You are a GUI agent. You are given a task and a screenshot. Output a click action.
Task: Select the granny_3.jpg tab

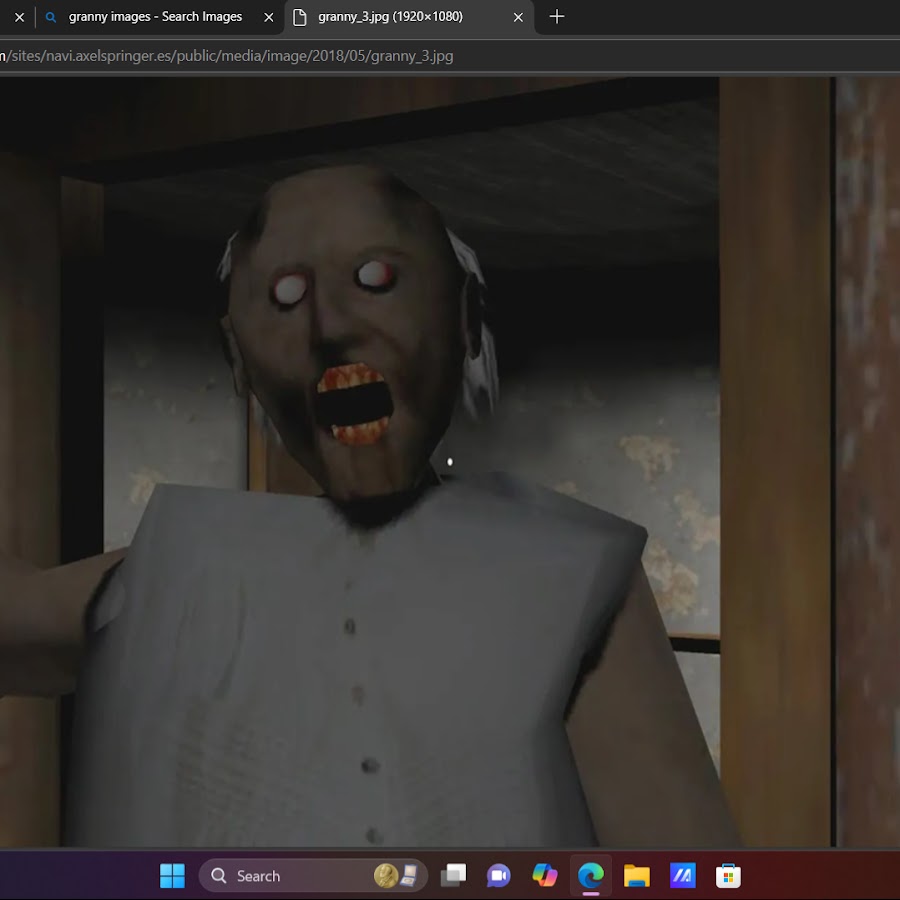(x=409, y=17)
